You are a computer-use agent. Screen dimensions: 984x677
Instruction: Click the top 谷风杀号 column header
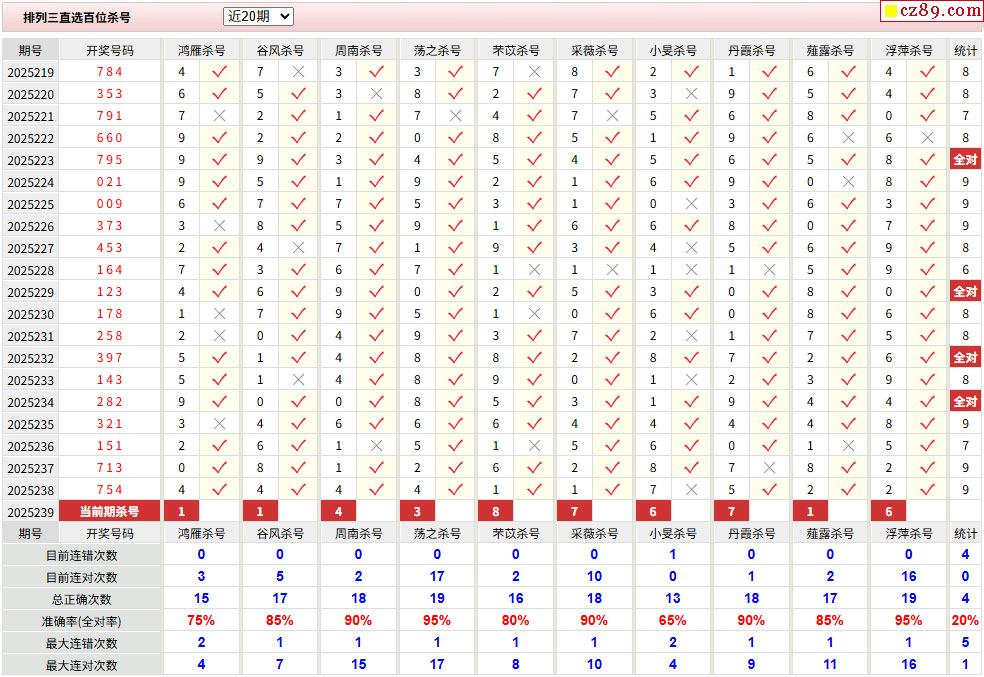280,50
